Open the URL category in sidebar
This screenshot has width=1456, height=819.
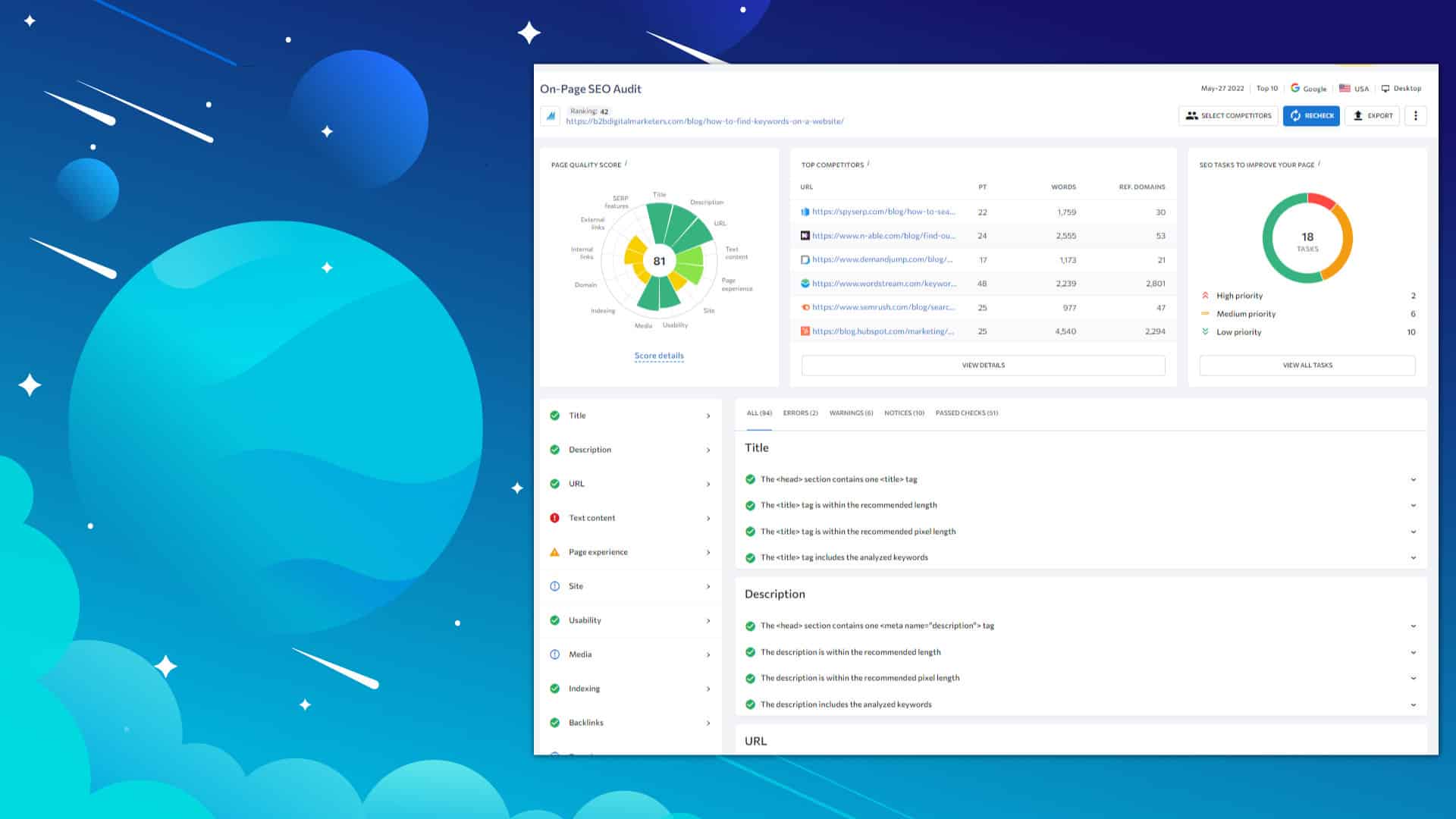[631, 484]
